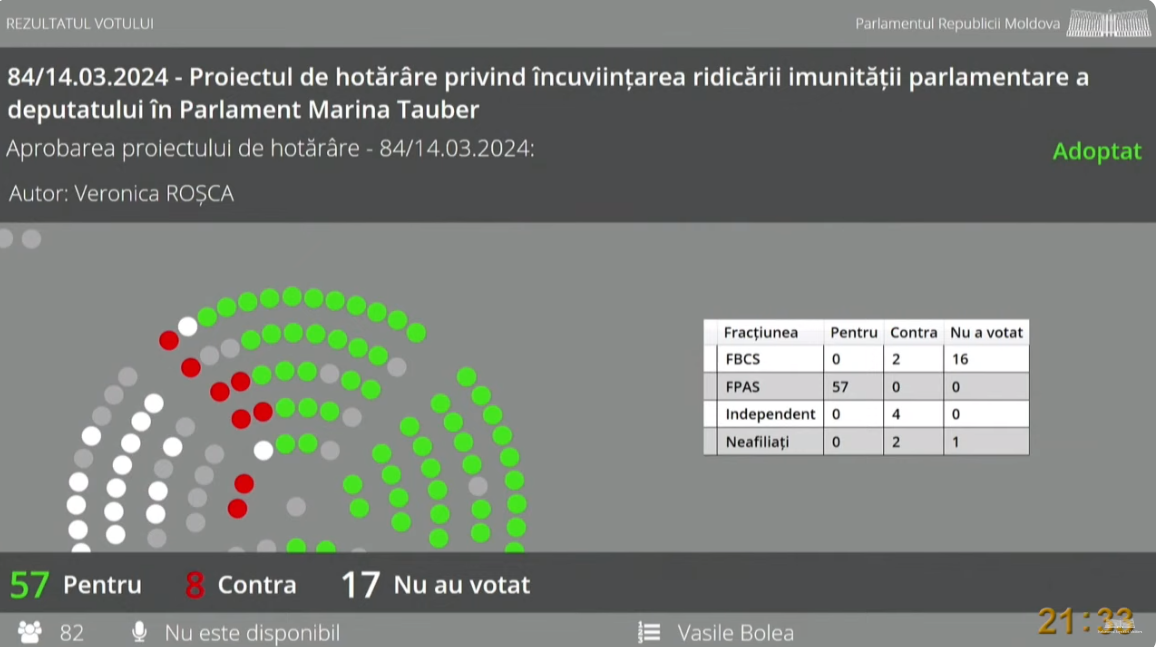Click the 17 Nu au votat total
Image resolution: width=1156 pixels, height=647 pixels.
[436, 585]
